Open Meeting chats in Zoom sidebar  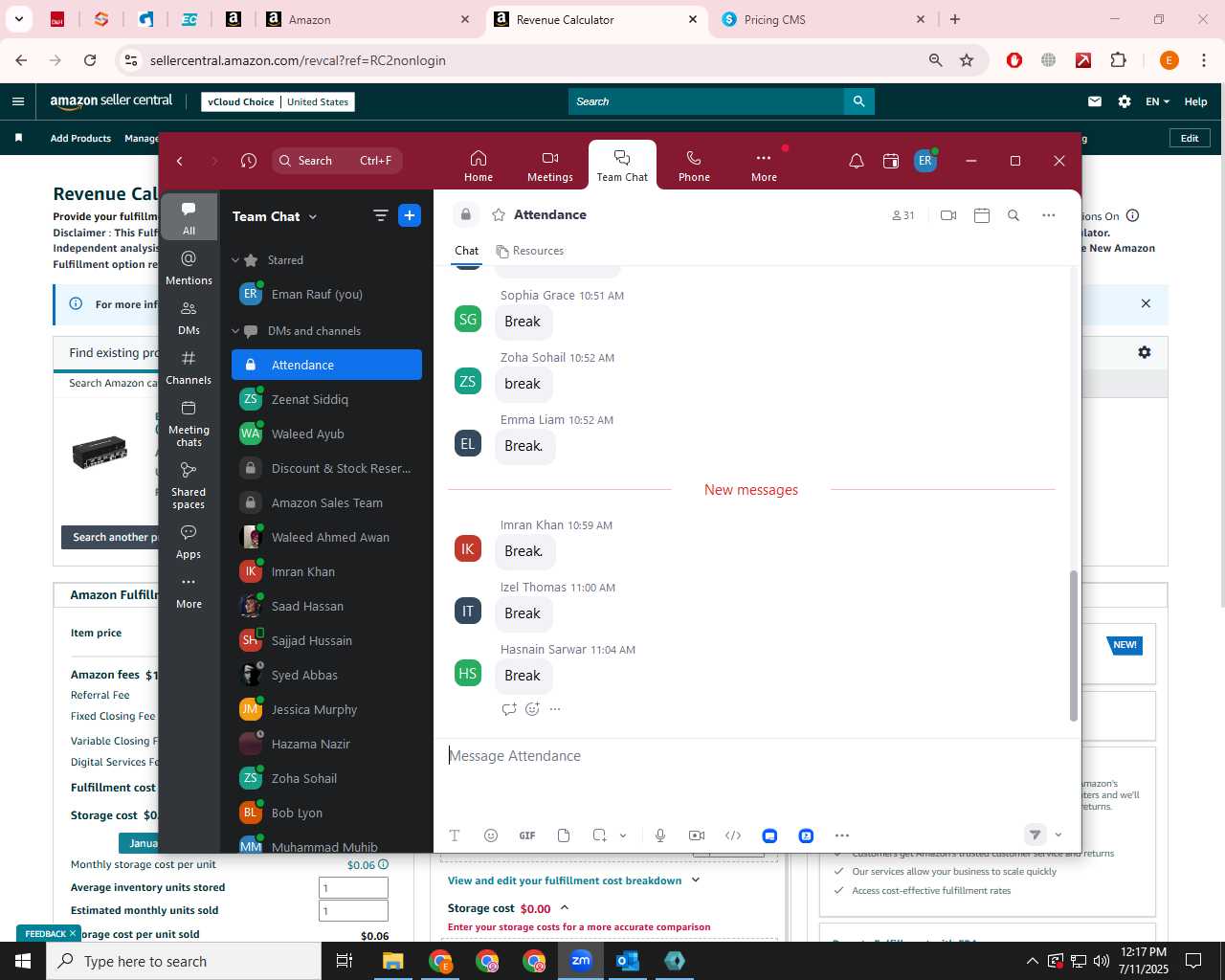(189, 423)
